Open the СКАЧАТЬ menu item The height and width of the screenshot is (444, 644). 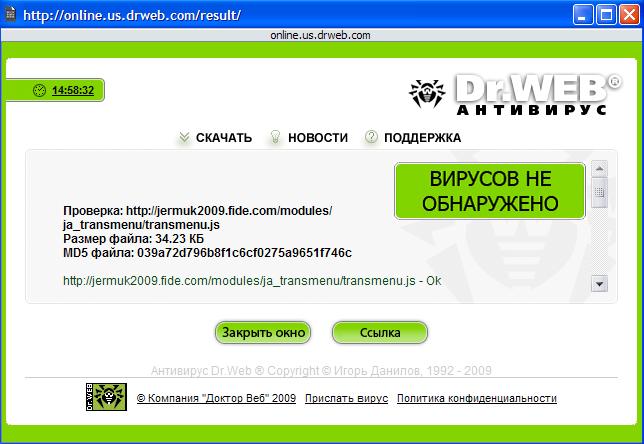tap(223, 138)
